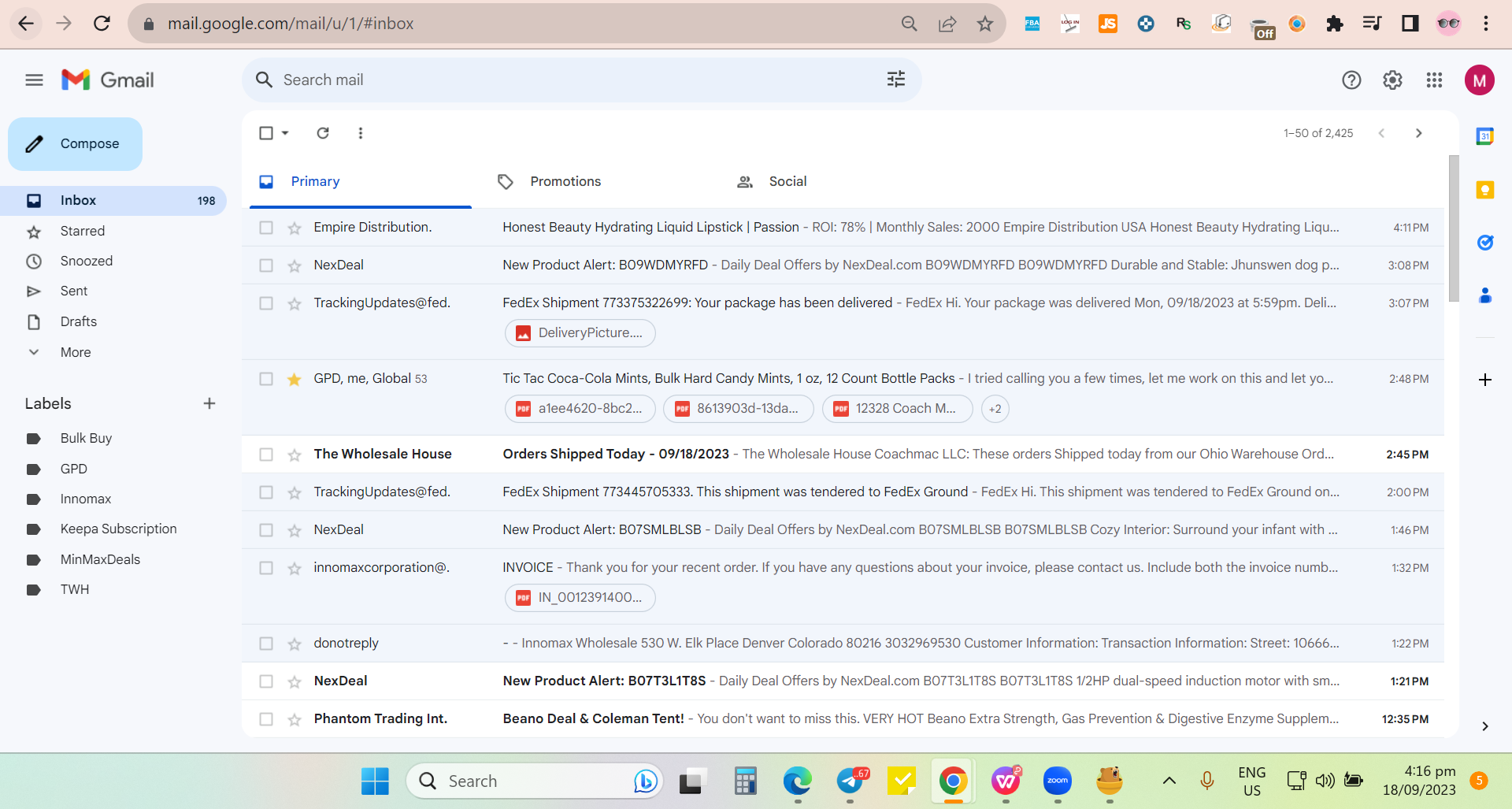Open the Google apps grid
The height and width of the screenshot is (809, 1512).
(x=1434, y=80)
